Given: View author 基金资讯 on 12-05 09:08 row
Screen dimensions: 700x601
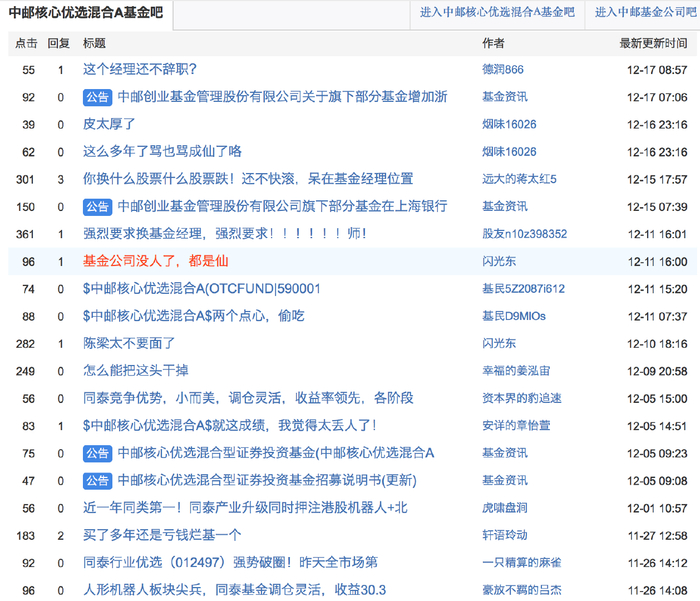Looking at the screenshot, I should click(504, 480).
